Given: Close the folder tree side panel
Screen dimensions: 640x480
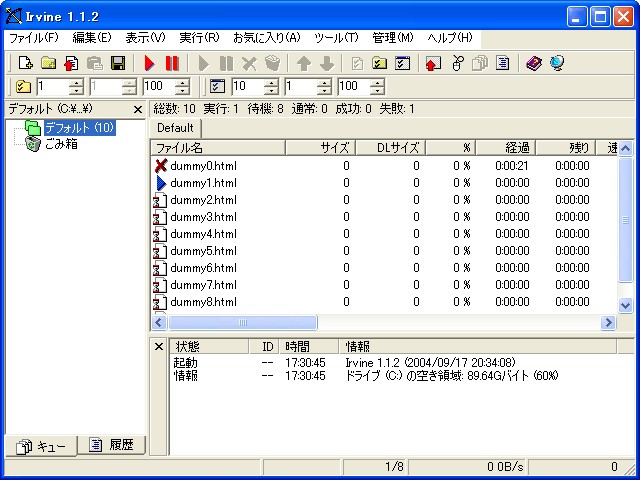Looking at the screenshot, I should click(138, 109).
